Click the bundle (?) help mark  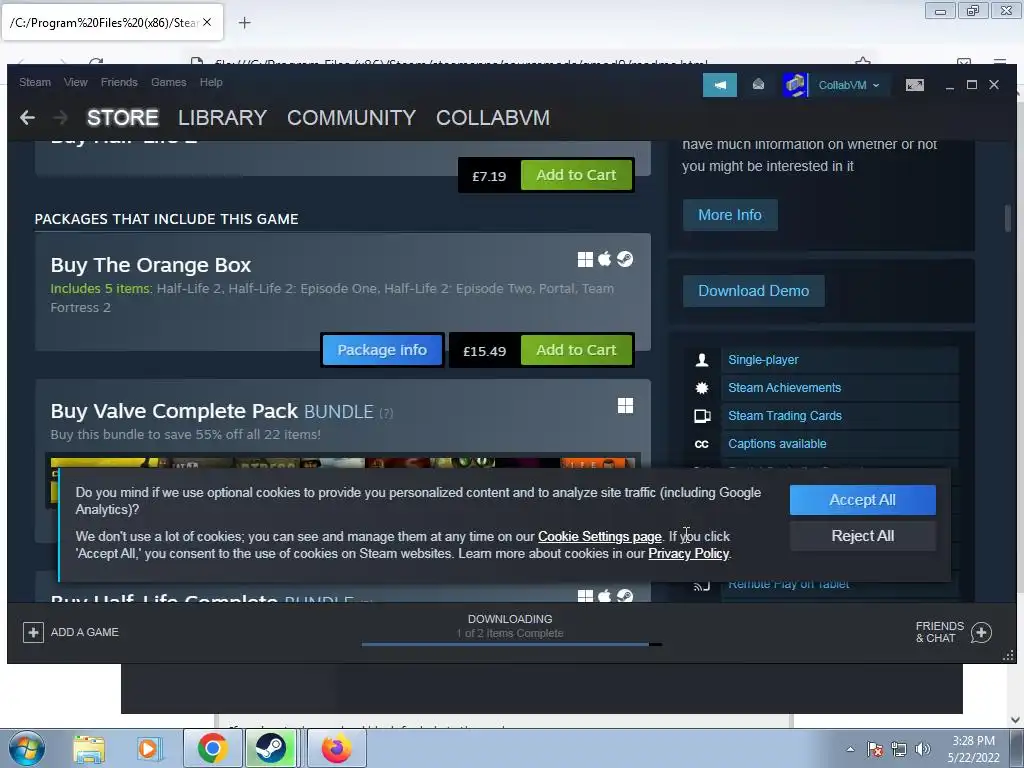[386, 413]
